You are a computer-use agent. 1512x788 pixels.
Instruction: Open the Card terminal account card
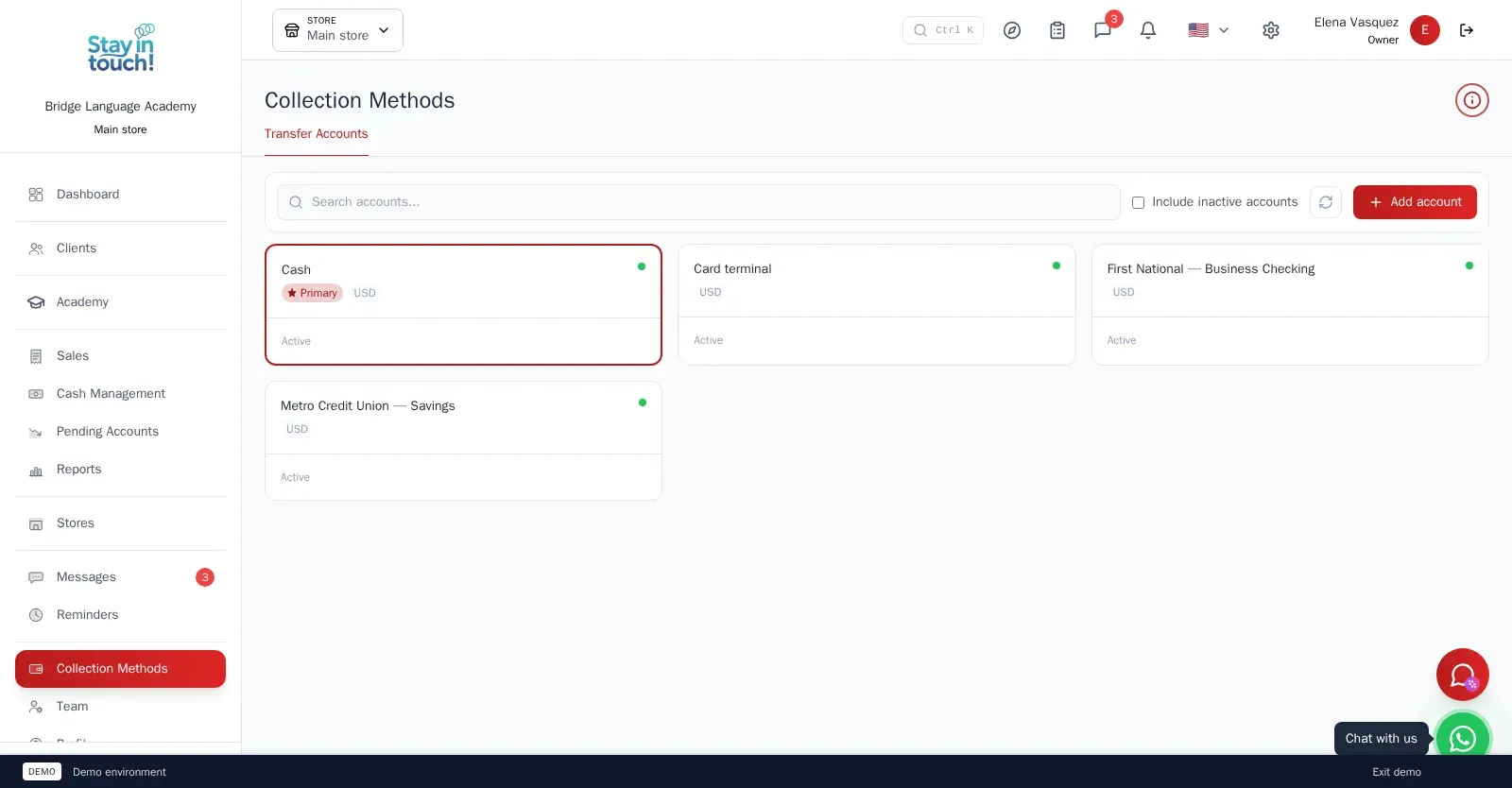[x=877, y=304]
